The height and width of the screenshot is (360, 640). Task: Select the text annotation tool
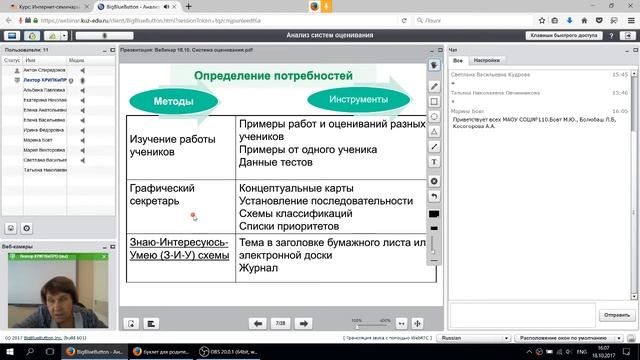[x=434, y=162]
